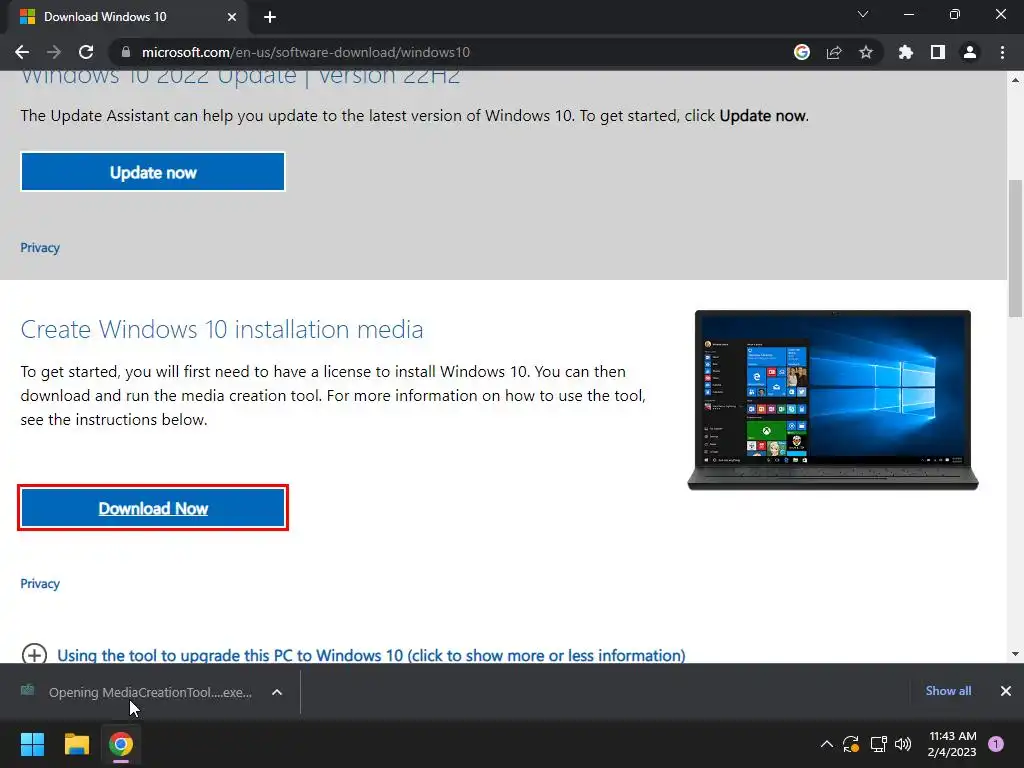Expand the plus icon beside 'Using the tool to upgrade'
1024x768 pixels.
click(34, 654)
